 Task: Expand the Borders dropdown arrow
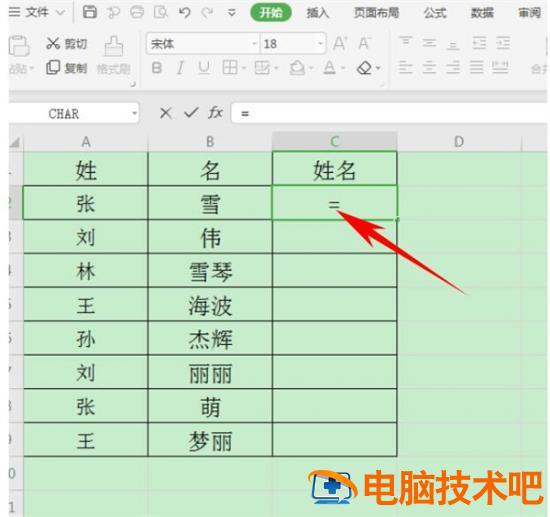click(243, 68)
